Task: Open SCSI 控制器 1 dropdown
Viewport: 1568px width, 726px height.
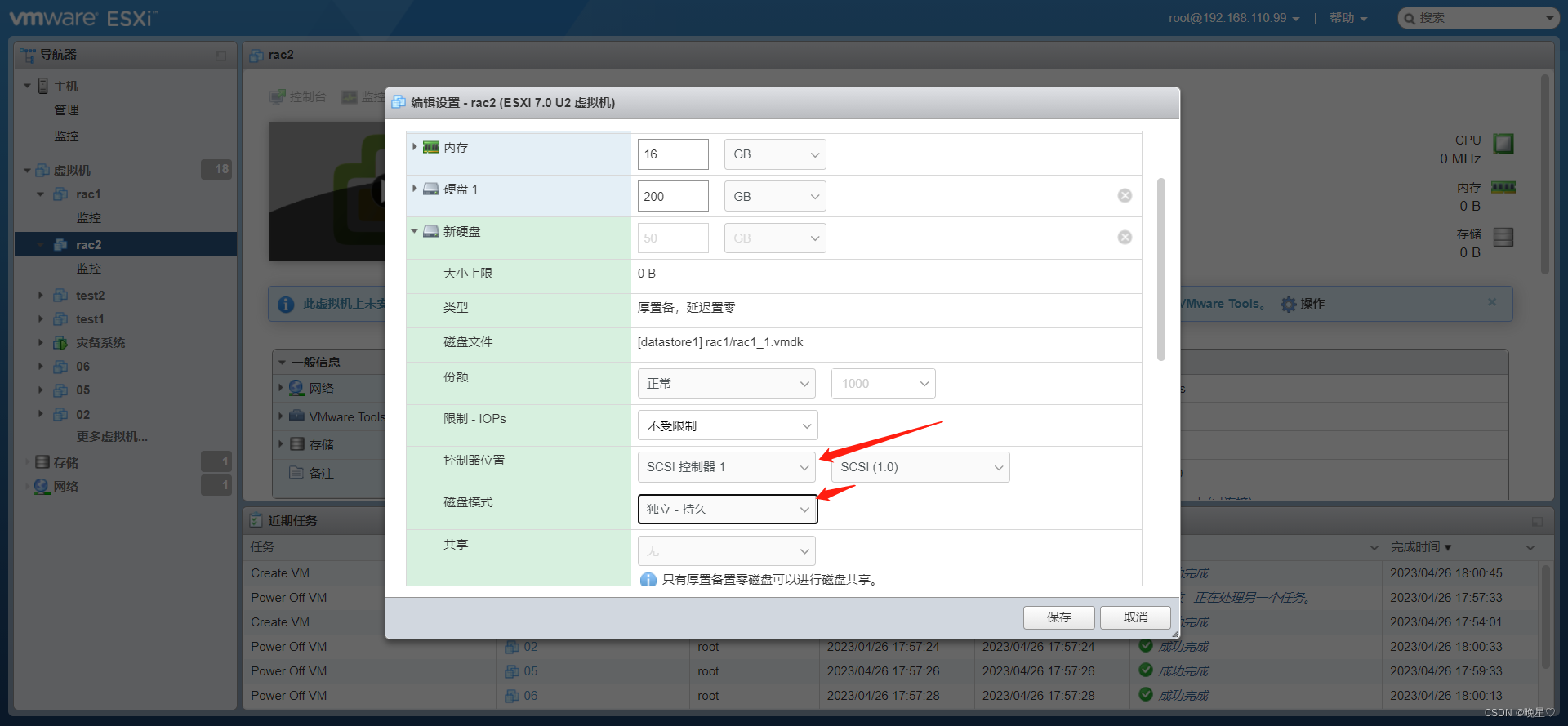Action: point(726,467)
